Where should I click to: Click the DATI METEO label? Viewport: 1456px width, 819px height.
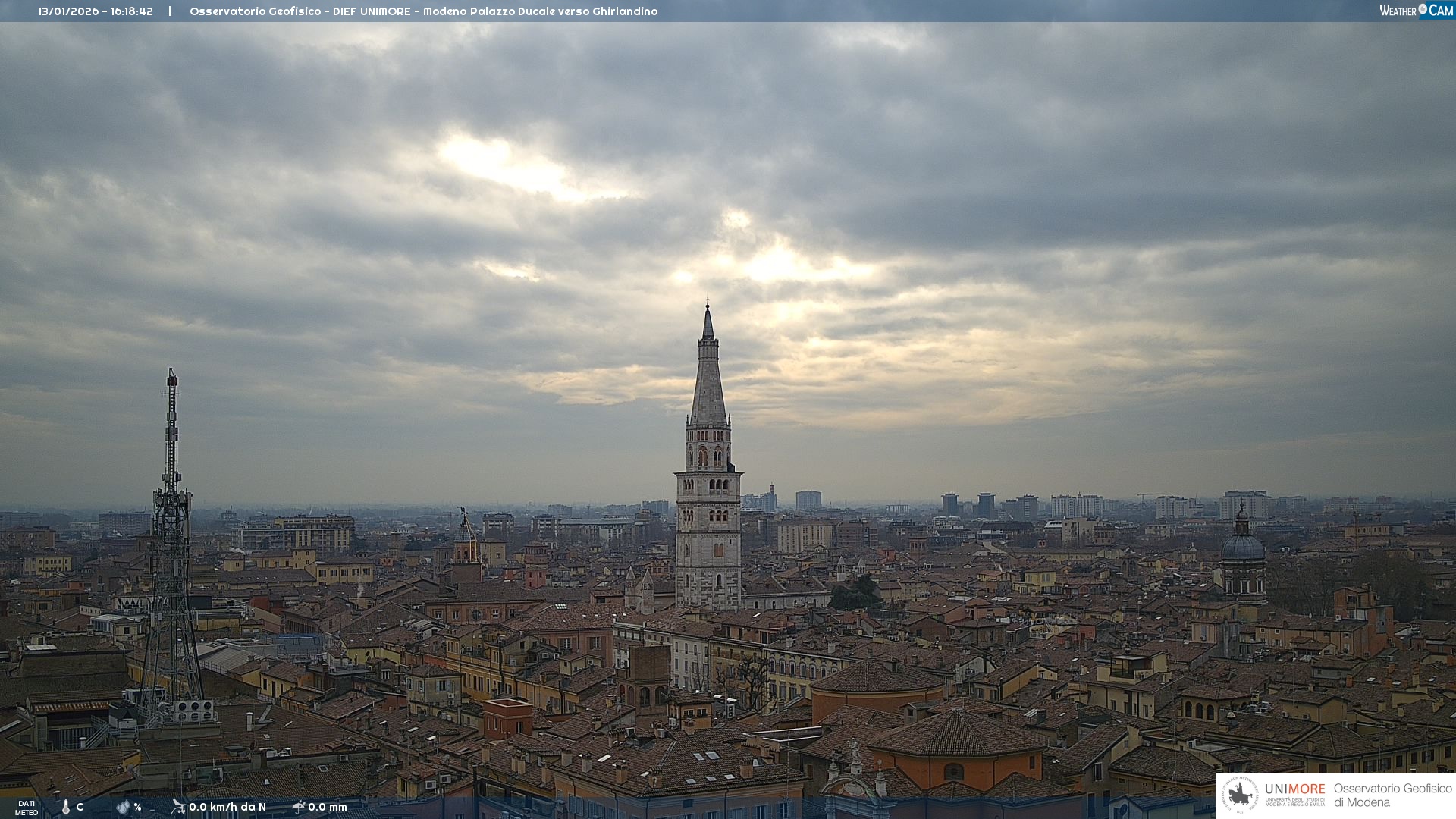(x=27, y=808)
